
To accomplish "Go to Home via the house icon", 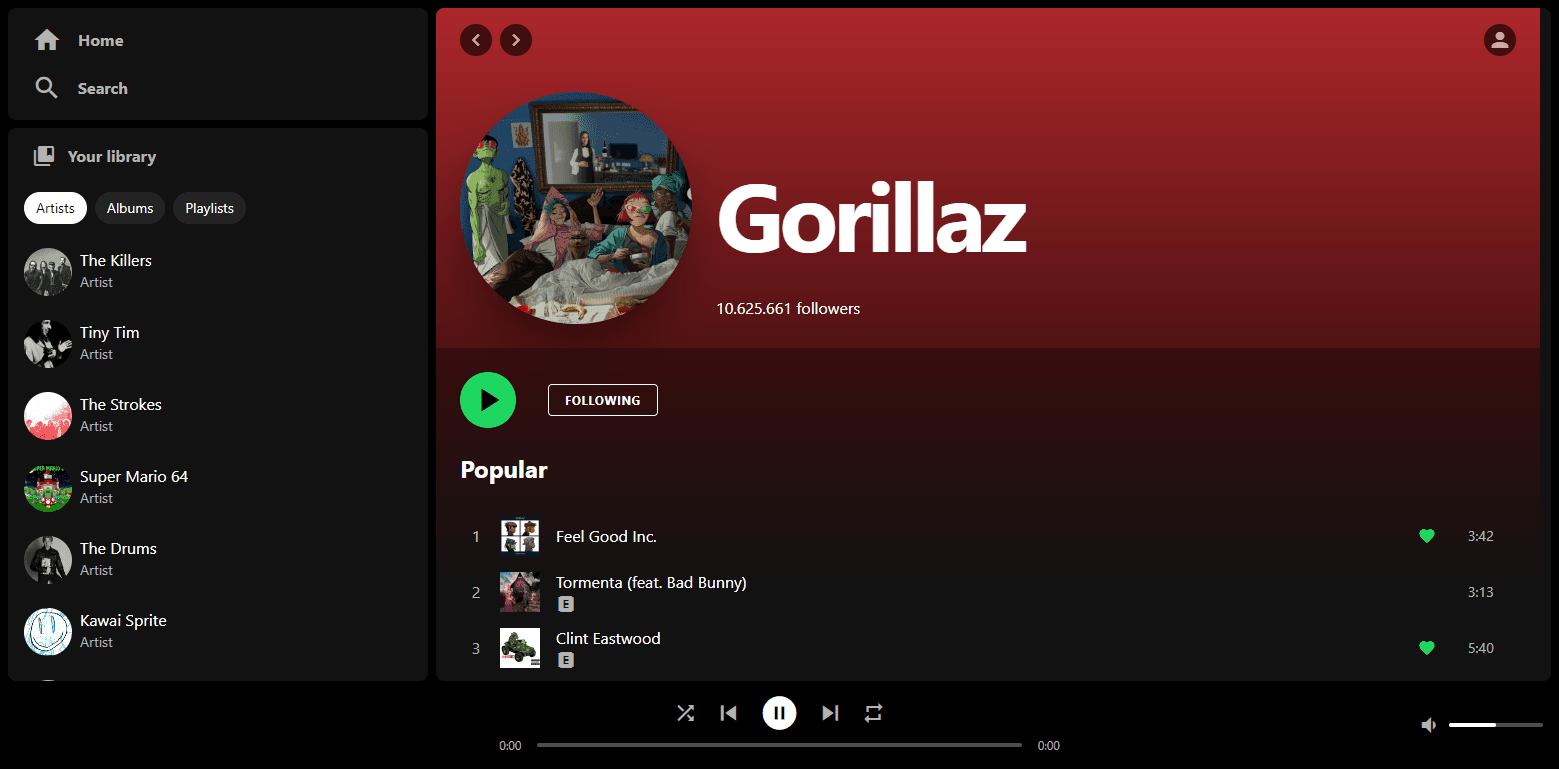I will click(x=46, y=40).
